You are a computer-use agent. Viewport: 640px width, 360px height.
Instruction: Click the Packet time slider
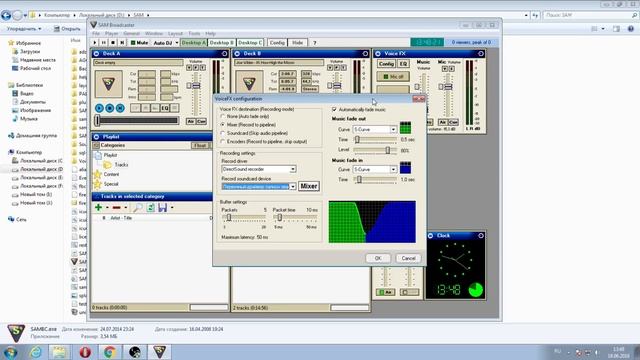tap(296, 218)
